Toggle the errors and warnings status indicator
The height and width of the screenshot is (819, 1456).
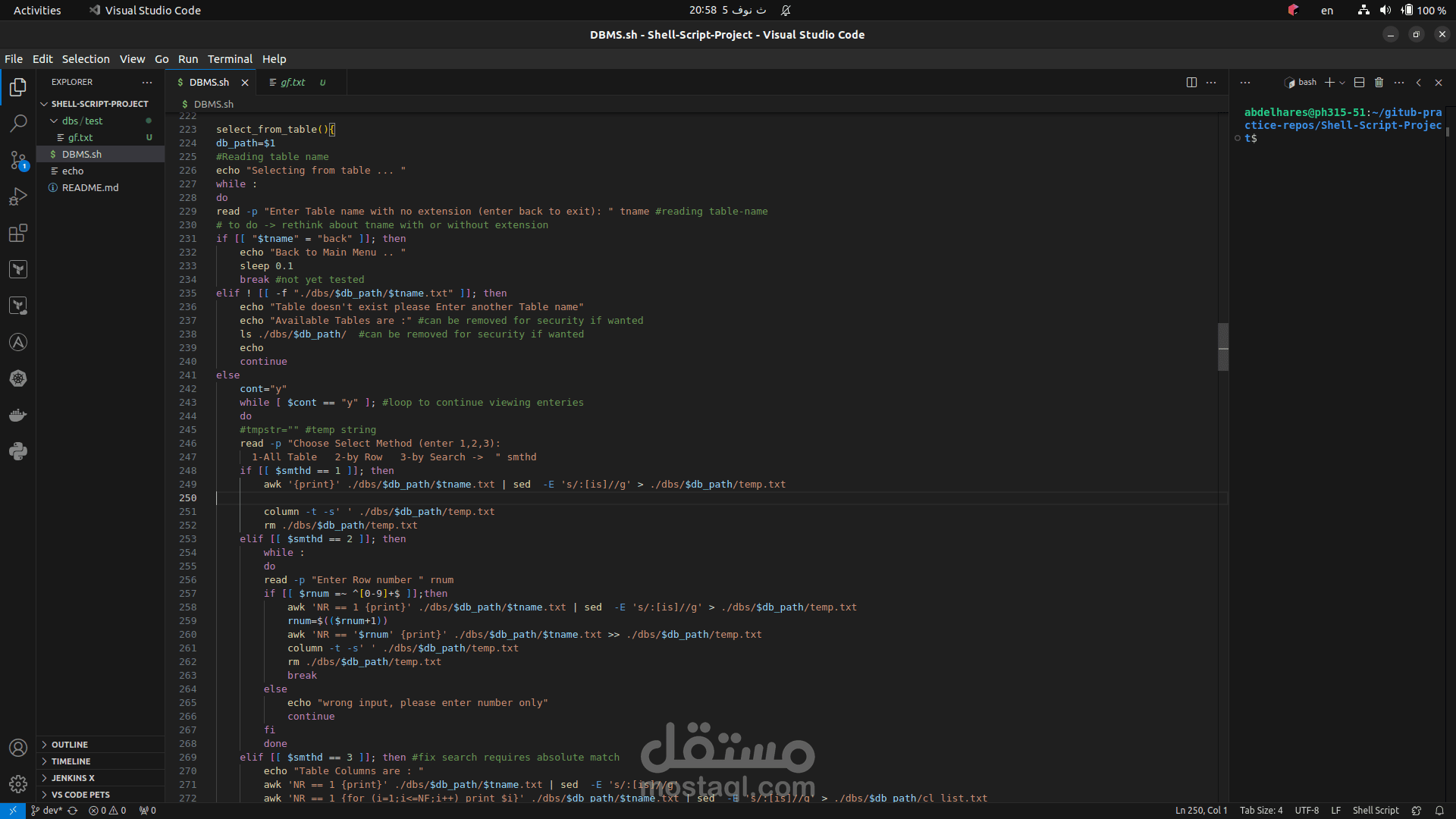click(108, 810)
